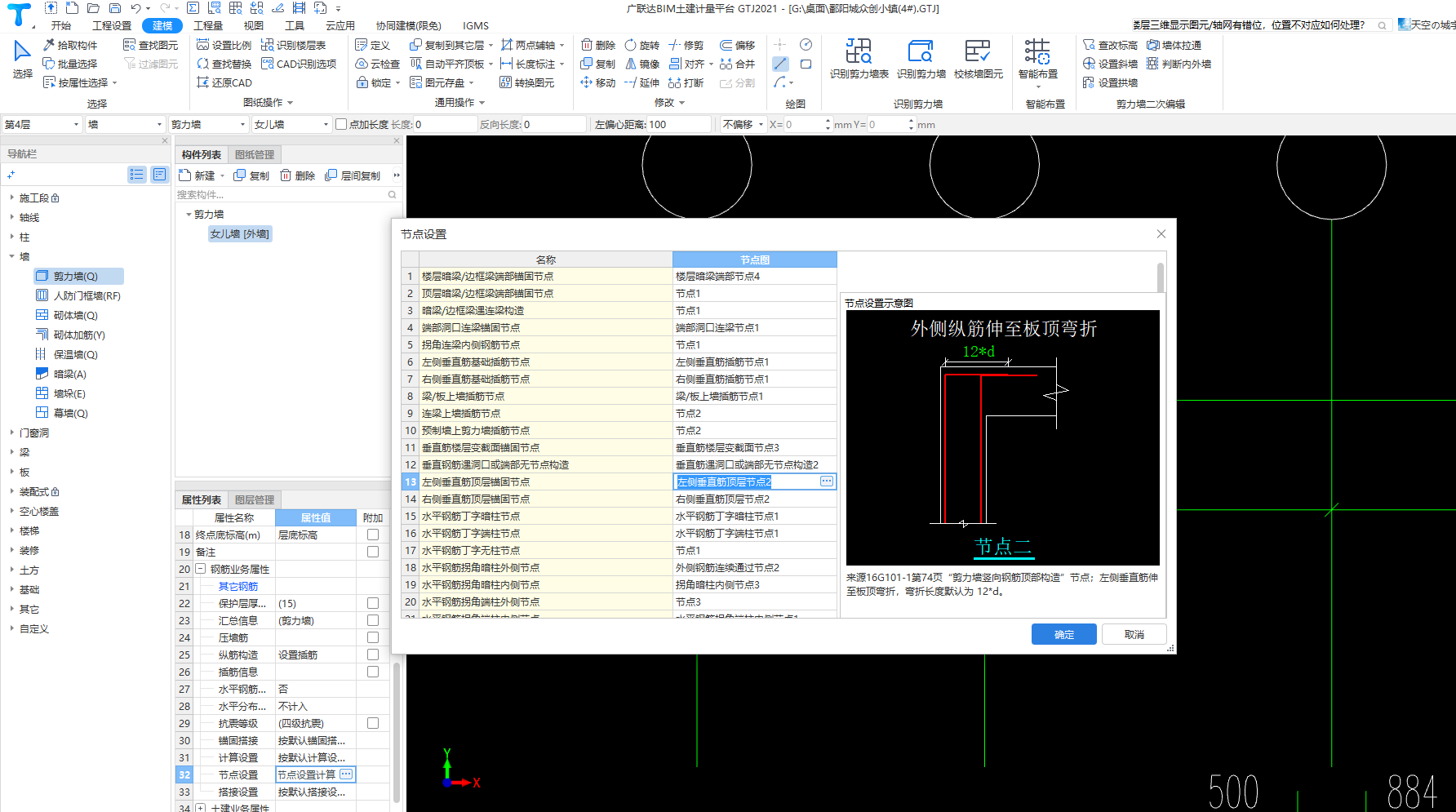Expand 门窗洞 in navigation tree
The width and height of the screenshot is (1456, 812).
[11, 433]
